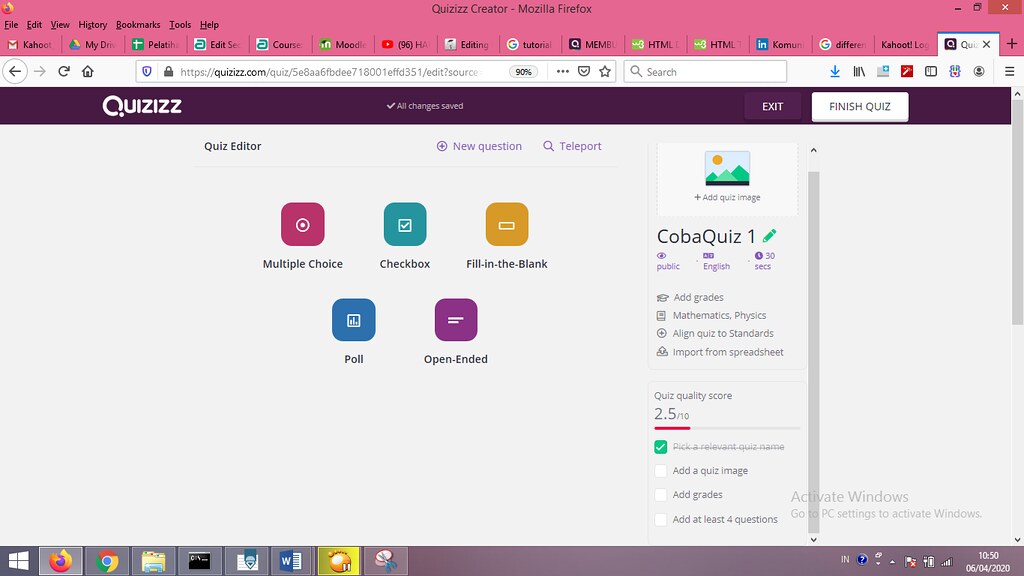
Task: Open the File menu
Action: [x=11, y=25]
